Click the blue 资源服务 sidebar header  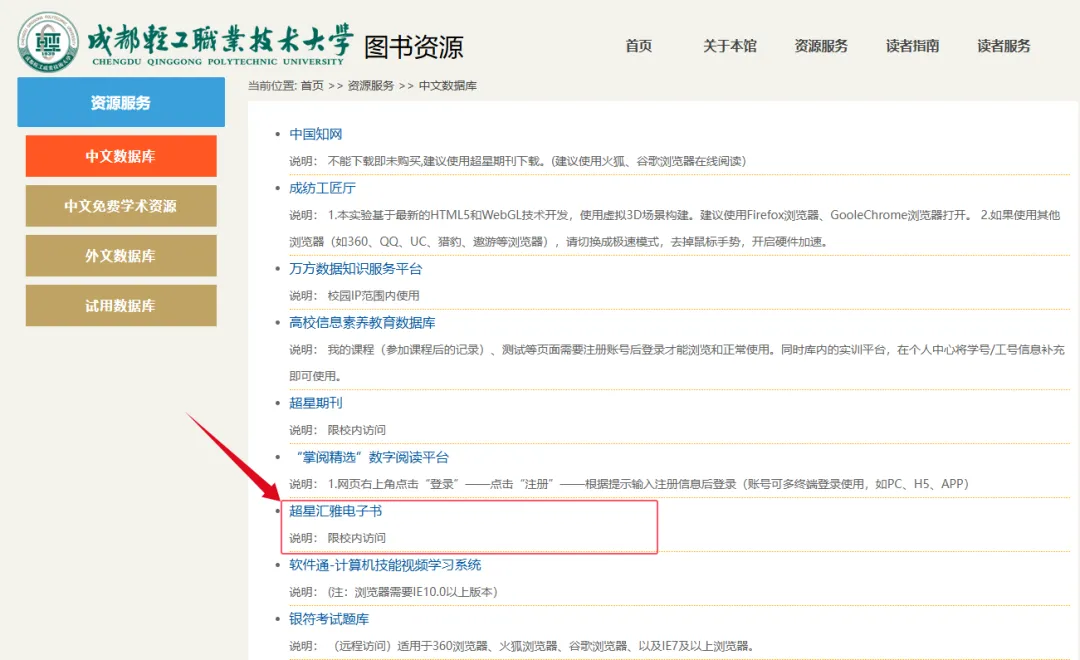click(121, 102)
